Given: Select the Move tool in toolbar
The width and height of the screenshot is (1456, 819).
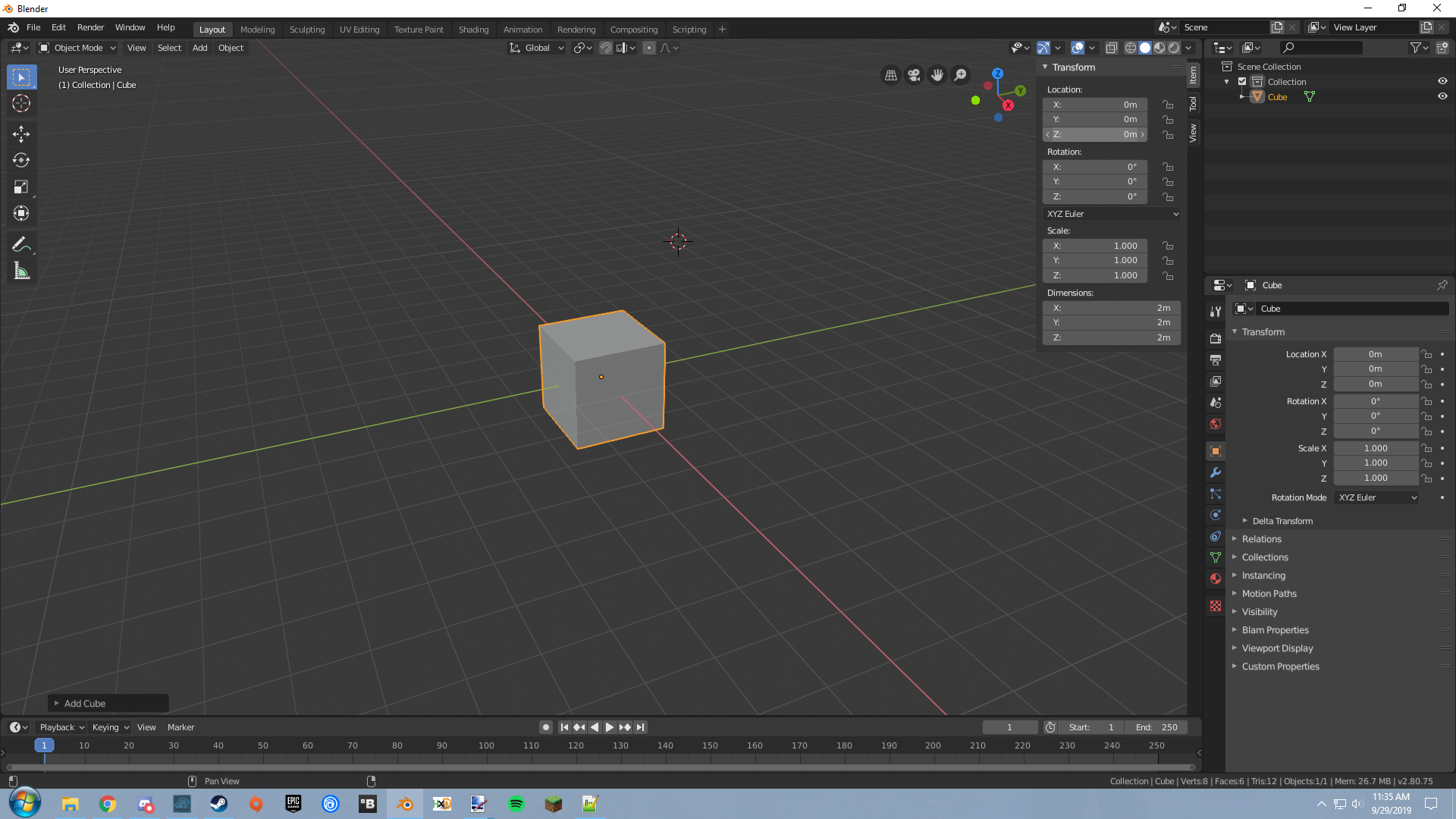Looking at the screenshot, I should pyautogui.click(x=21, y=134).
